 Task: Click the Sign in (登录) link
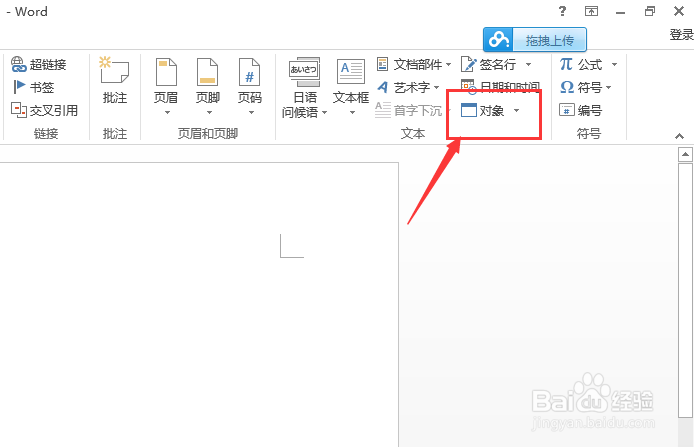[682, 35]
